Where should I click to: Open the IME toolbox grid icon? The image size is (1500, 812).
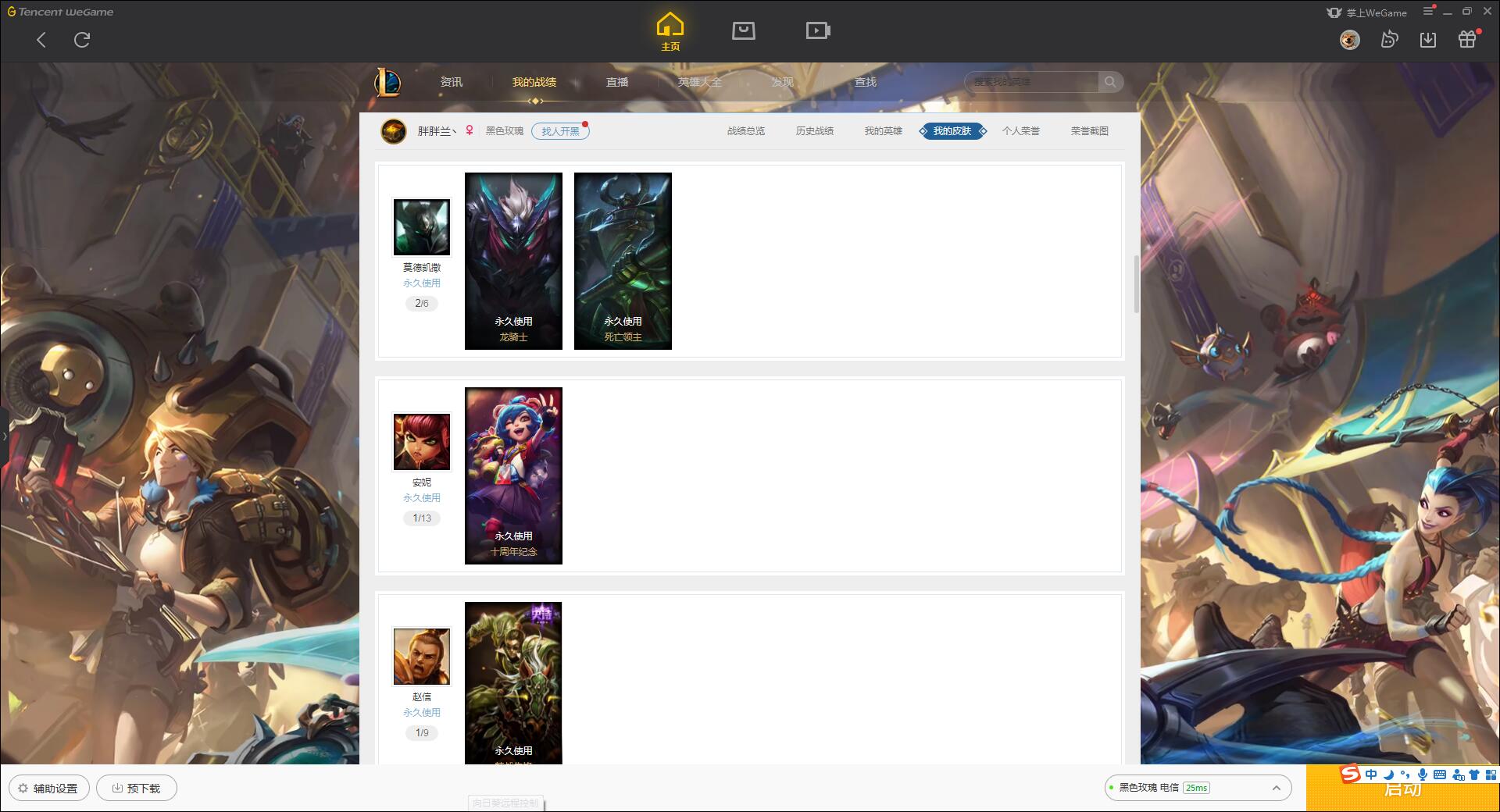pyautogui.click(x=1491, y=775)
